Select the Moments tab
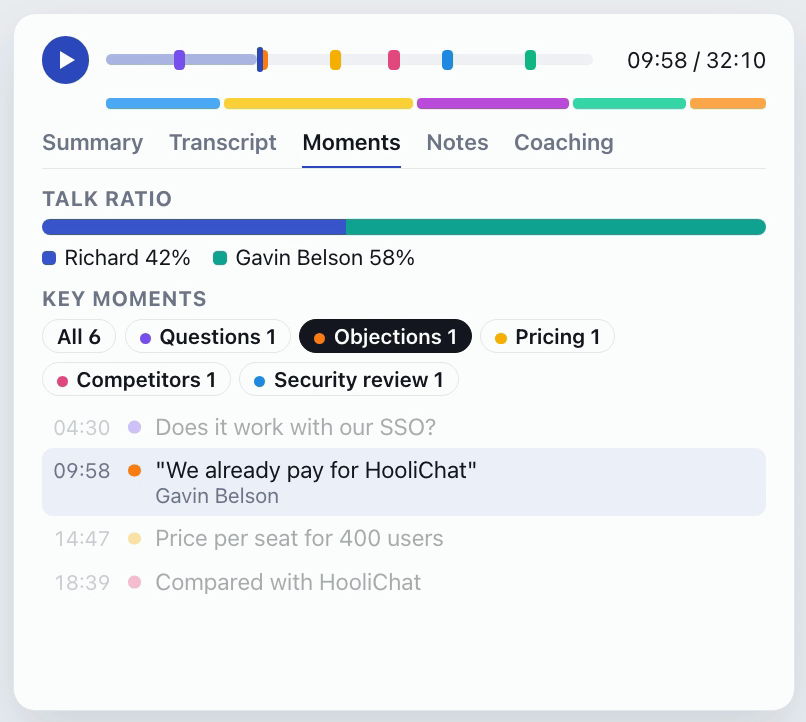This screenshot has height=722, width=806. [x=352, y=143]
